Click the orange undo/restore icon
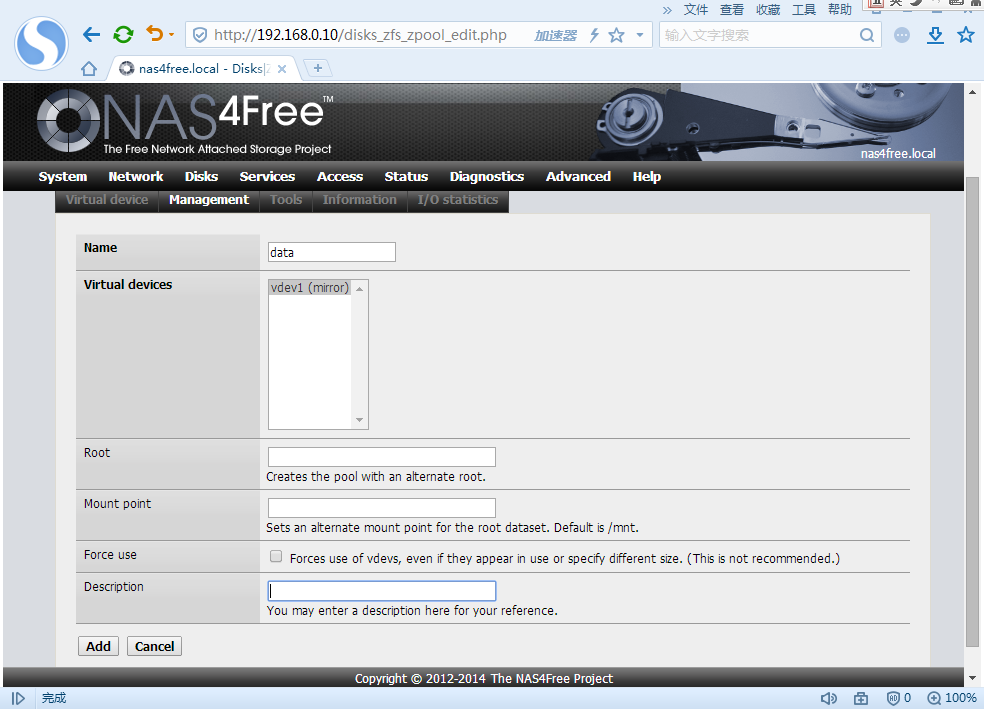984x709 pixels. [x=154, y=33]
